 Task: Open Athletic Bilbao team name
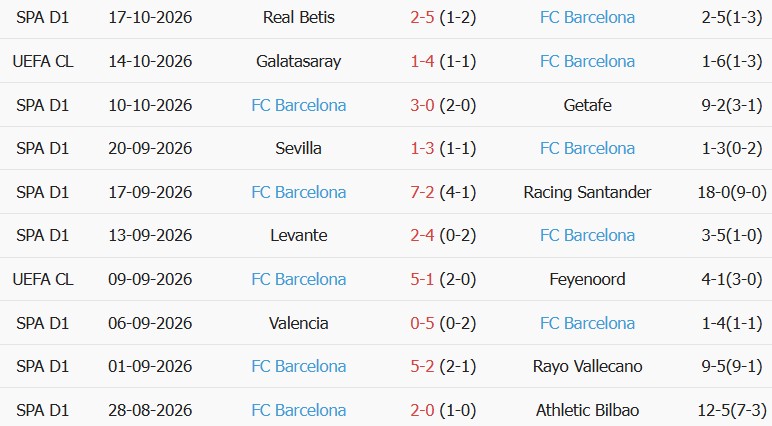click(x=587, y=410)
